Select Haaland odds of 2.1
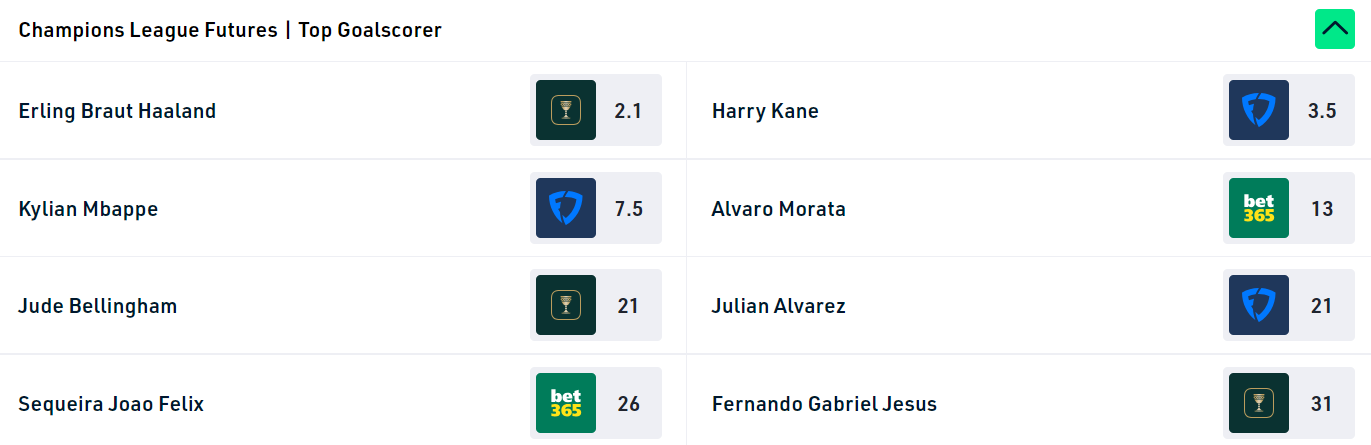Viewport: 1371px width, 445px height. [628, 110]
